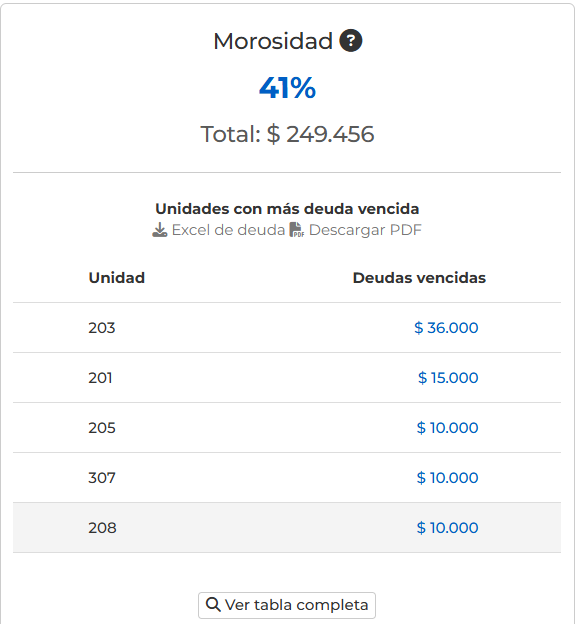Select the unit 201 row
The height and width of the screenshot is (624, 577).
[x=287, y=378]
